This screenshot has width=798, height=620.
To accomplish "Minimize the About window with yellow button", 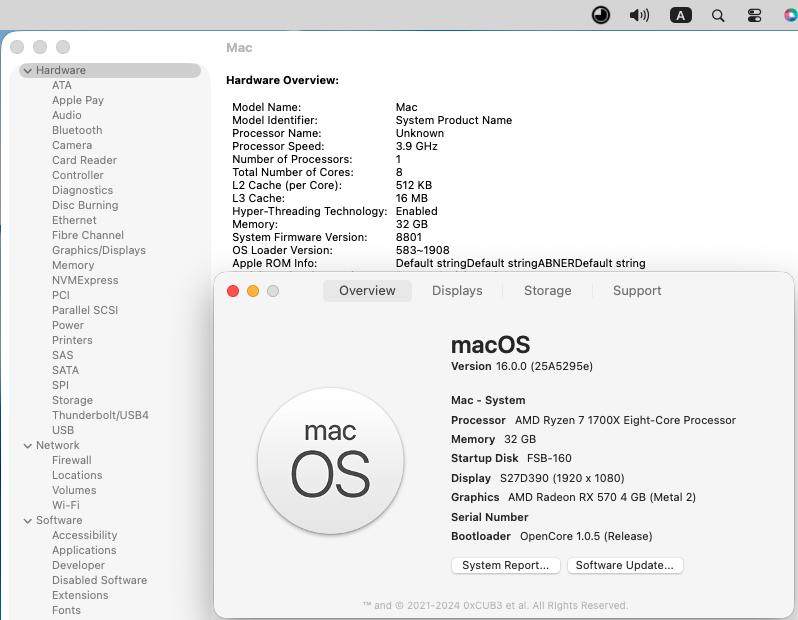I will click(x=253, y=291).
